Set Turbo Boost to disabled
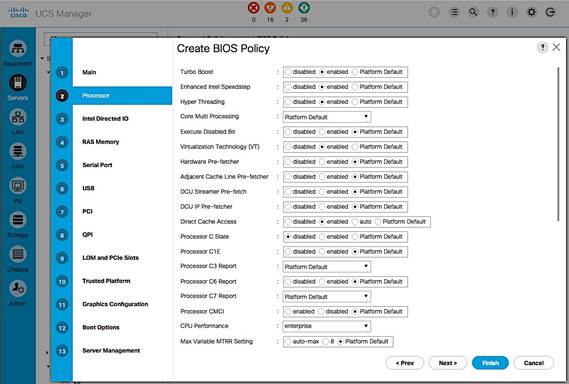569x384 pixels. tap(288, 72)
